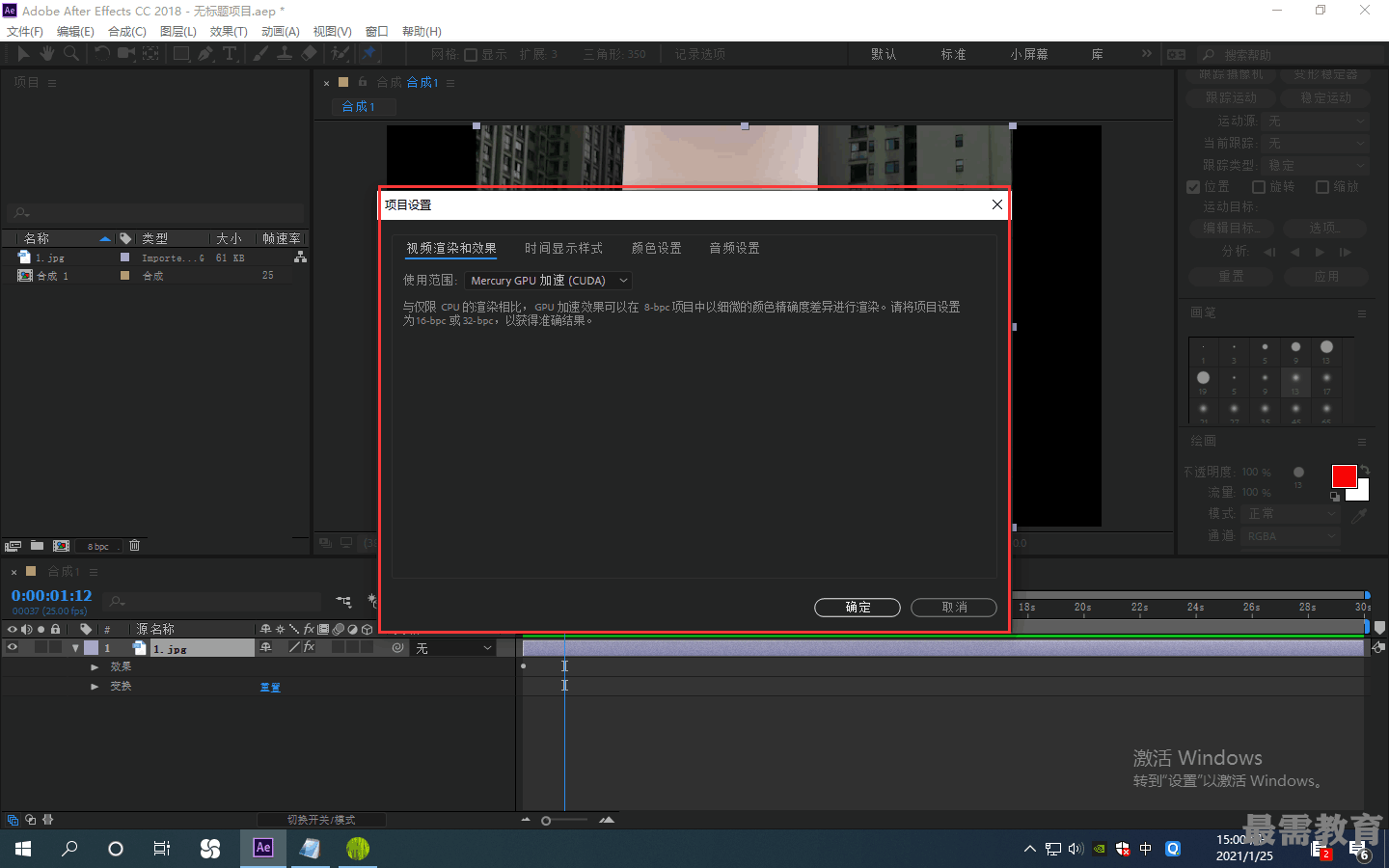This screenshot has height=868, width=1389.
Task: Switch to the 颜色设置 tab
Action: (x=656, y=249)
